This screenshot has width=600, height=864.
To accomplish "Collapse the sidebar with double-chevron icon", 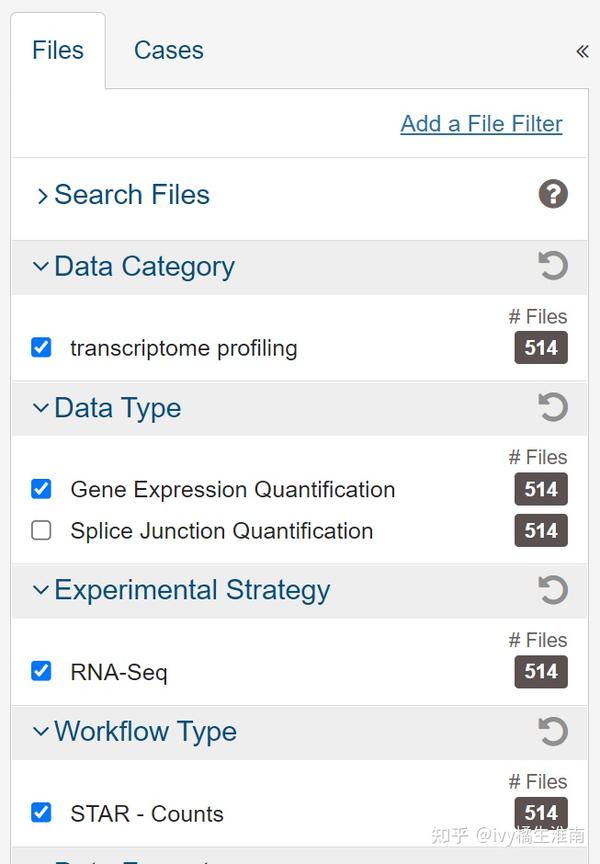I will pos(582,51).
